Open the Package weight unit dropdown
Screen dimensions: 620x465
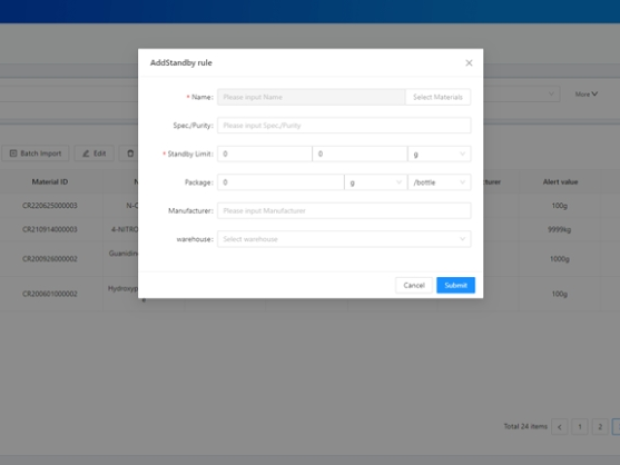pos(375,183)
